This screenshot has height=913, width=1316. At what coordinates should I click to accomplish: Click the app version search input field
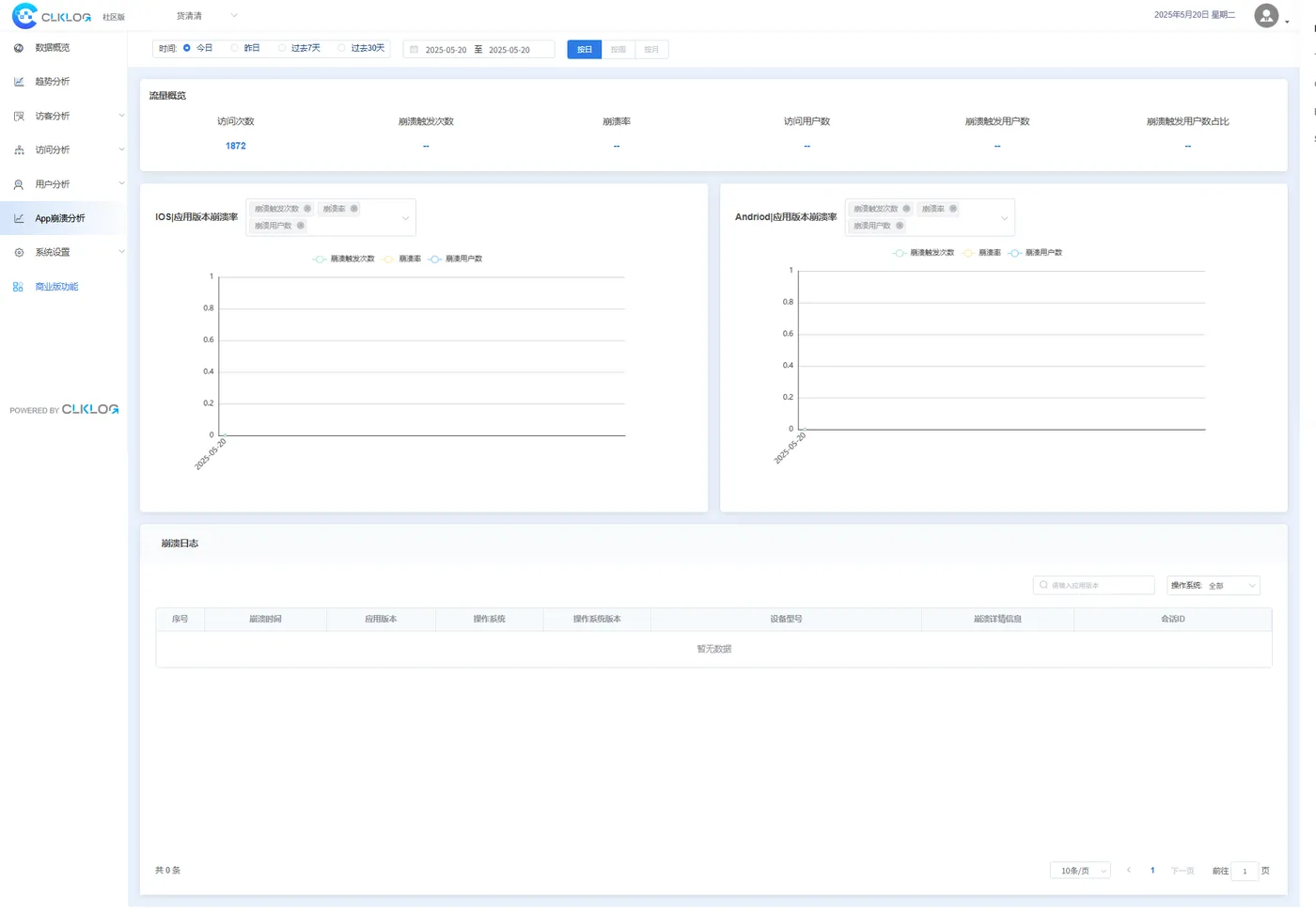pos(1094,585)
